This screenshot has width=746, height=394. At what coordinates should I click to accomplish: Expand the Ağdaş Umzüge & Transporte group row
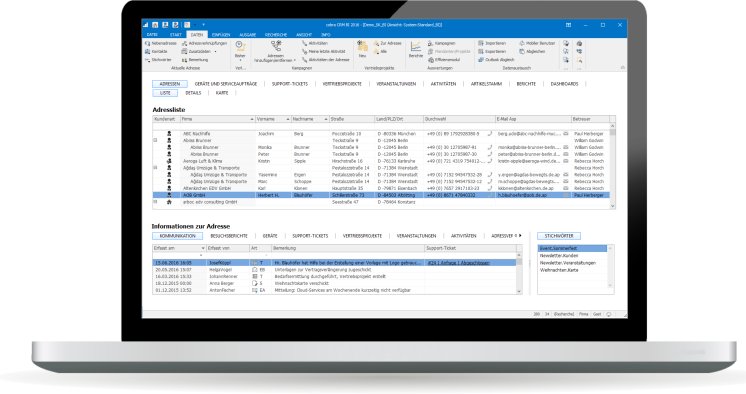(155, 168)
